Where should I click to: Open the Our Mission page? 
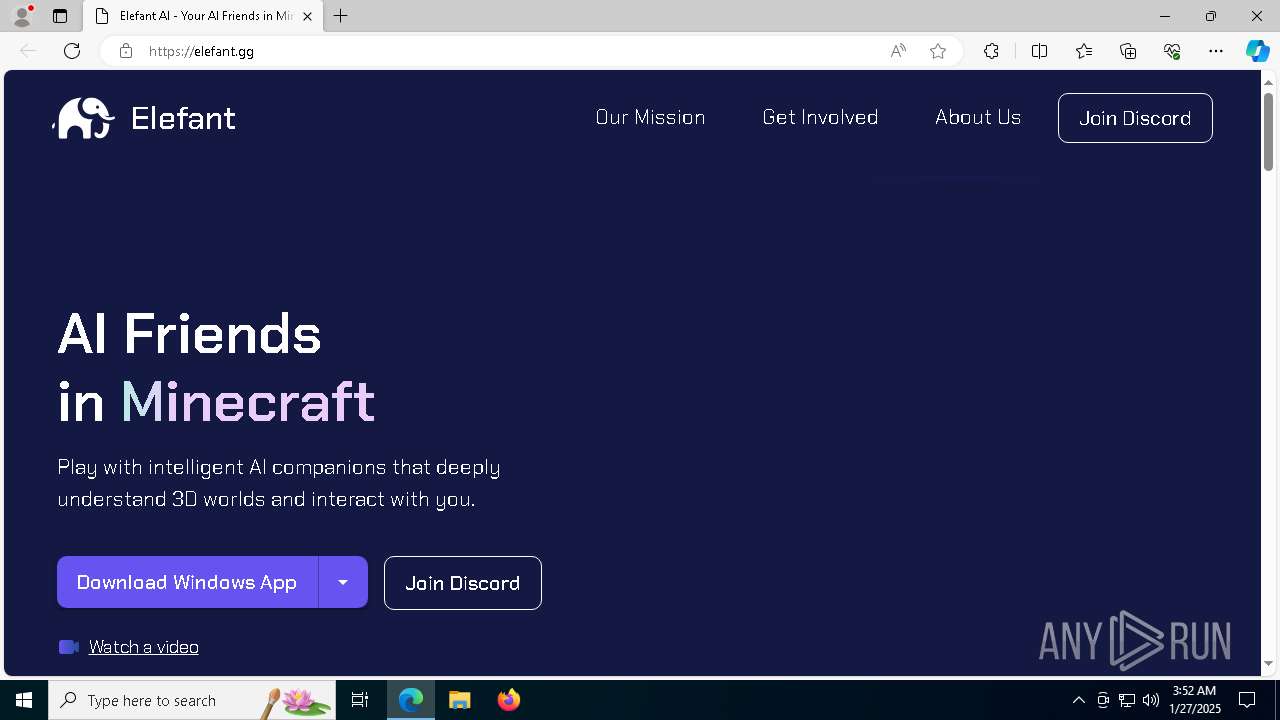click(x=650, y=117)
